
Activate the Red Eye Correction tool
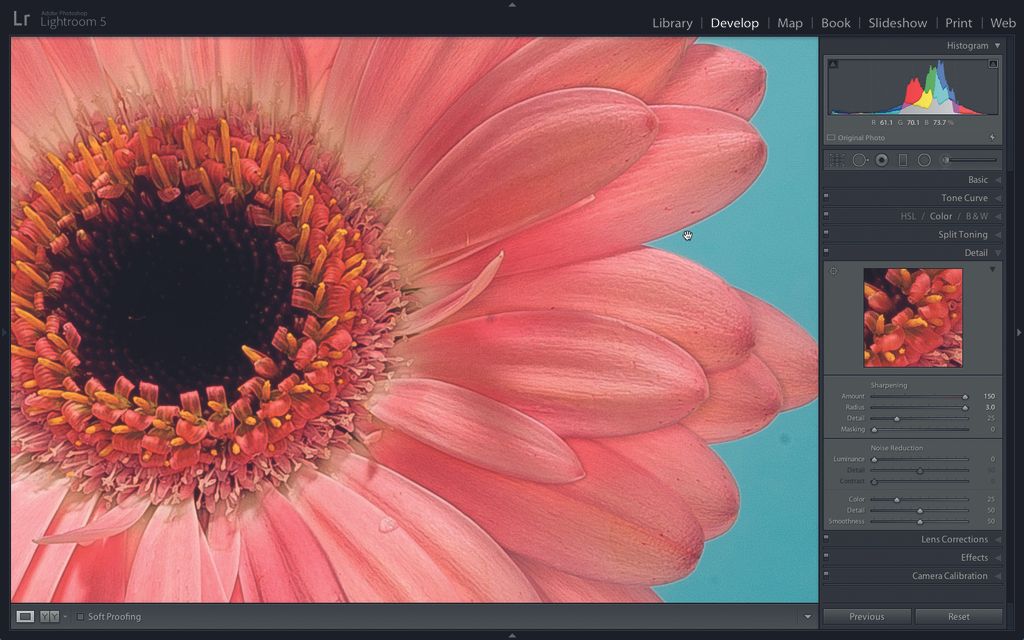[x=882, y=160]
